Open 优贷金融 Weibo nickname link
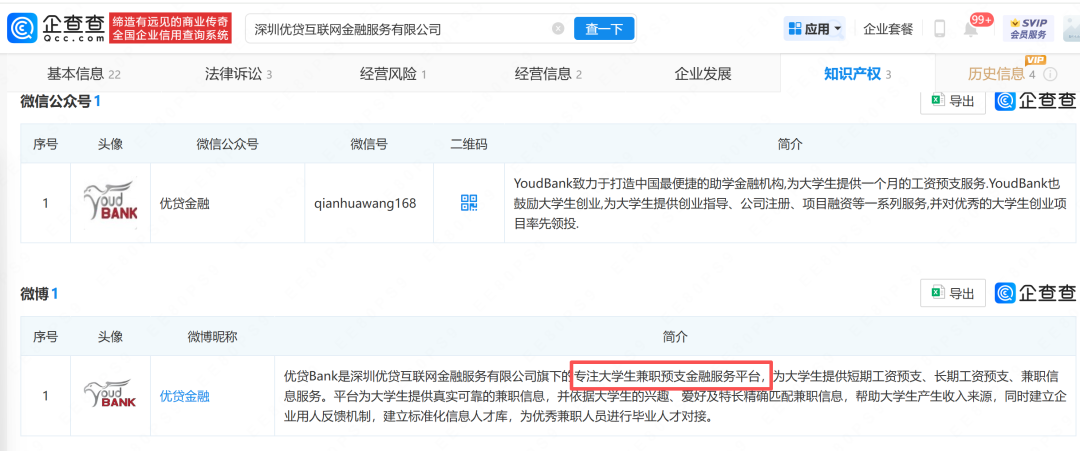This screenshot has width=1080, height=451. point(185,396)
